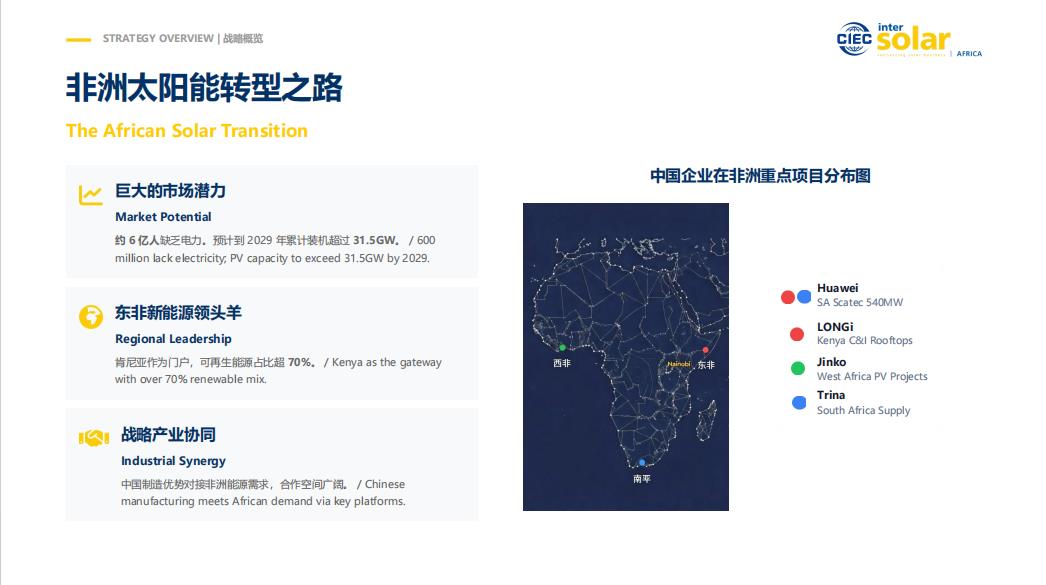Click the LONGi legend label
Image resolution: width=1046 pixels, height=585 pixels.
coord(835,327)
